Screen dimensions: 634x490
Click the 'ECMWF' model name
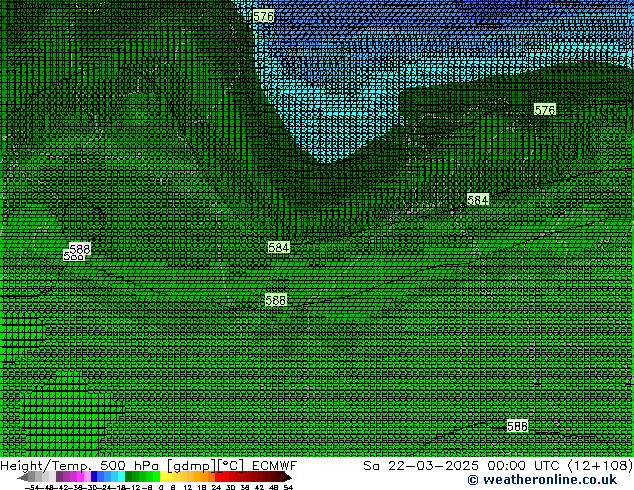tap(275, 466)
